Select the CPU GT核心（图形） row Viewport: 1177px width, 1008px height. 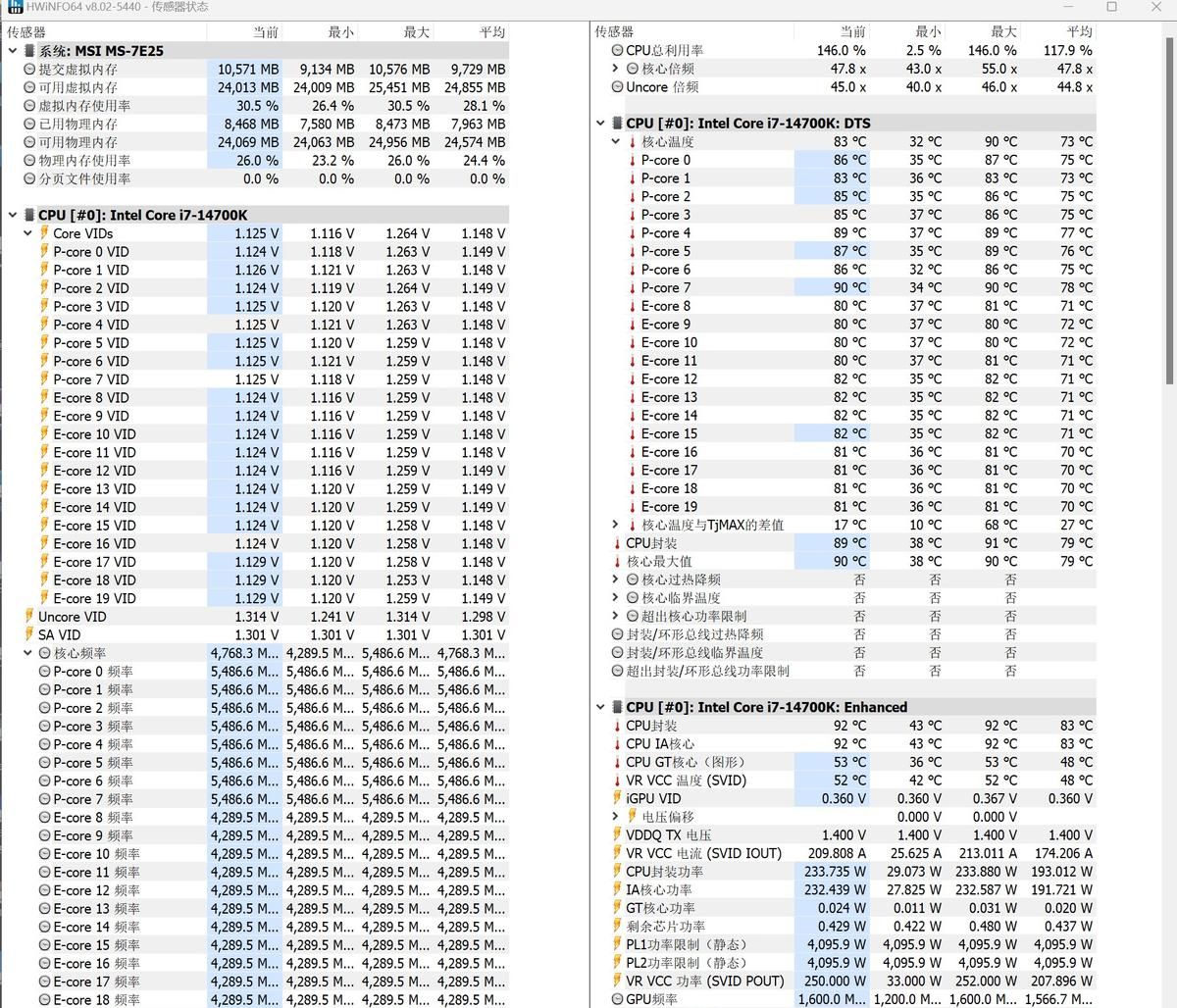pyautogui.click(x=844, y=762)
